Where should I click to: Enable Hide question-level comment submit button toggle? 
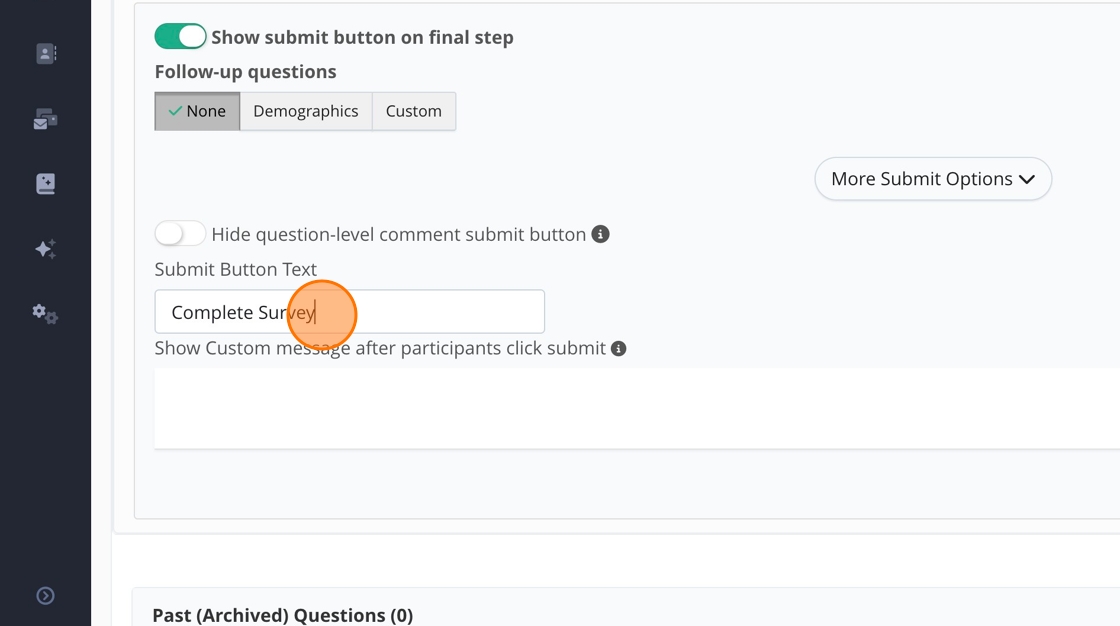[180, 234]
